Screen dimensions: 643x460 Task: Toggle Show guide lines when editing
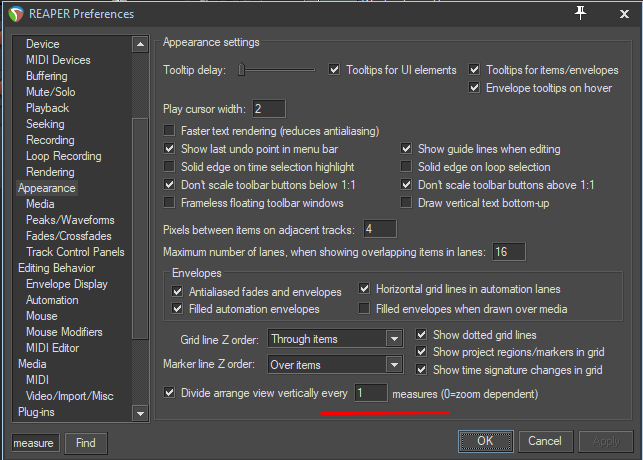(x=408, y=149)
